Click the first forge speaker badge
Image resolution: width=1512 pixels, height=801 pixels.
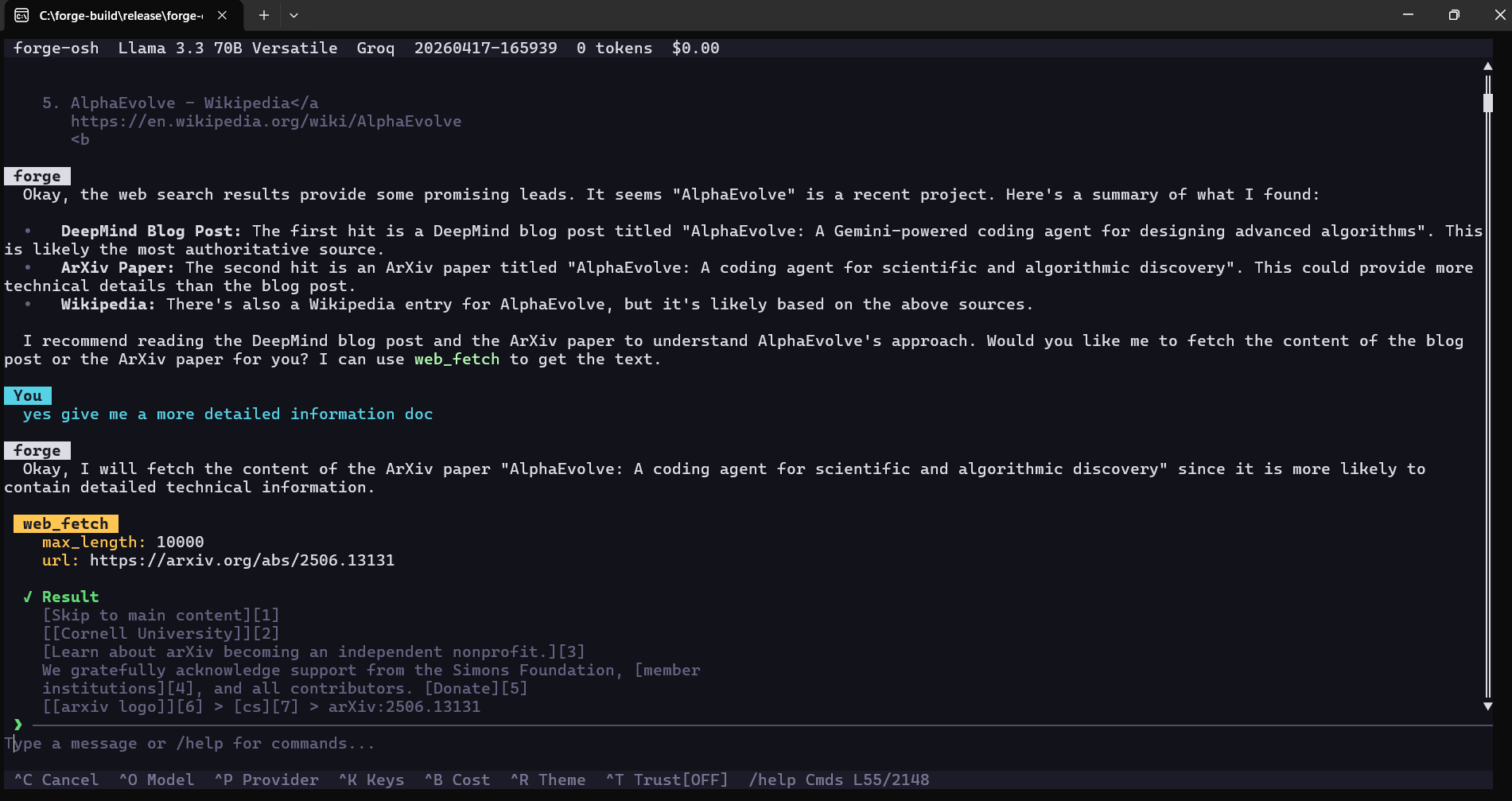tap(37, 177)
